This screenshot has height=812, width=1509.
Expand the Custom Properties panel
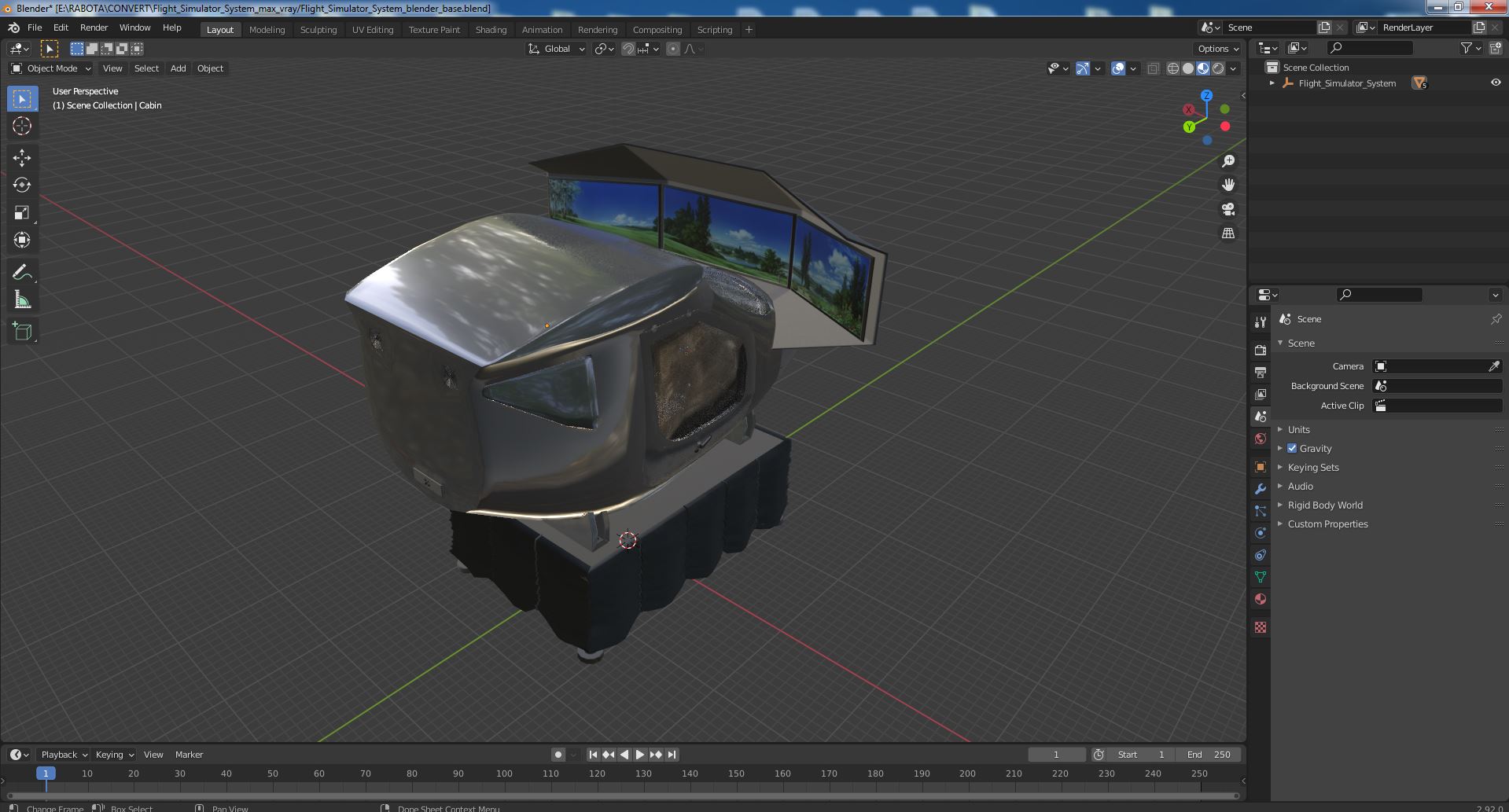(1327, 524)
